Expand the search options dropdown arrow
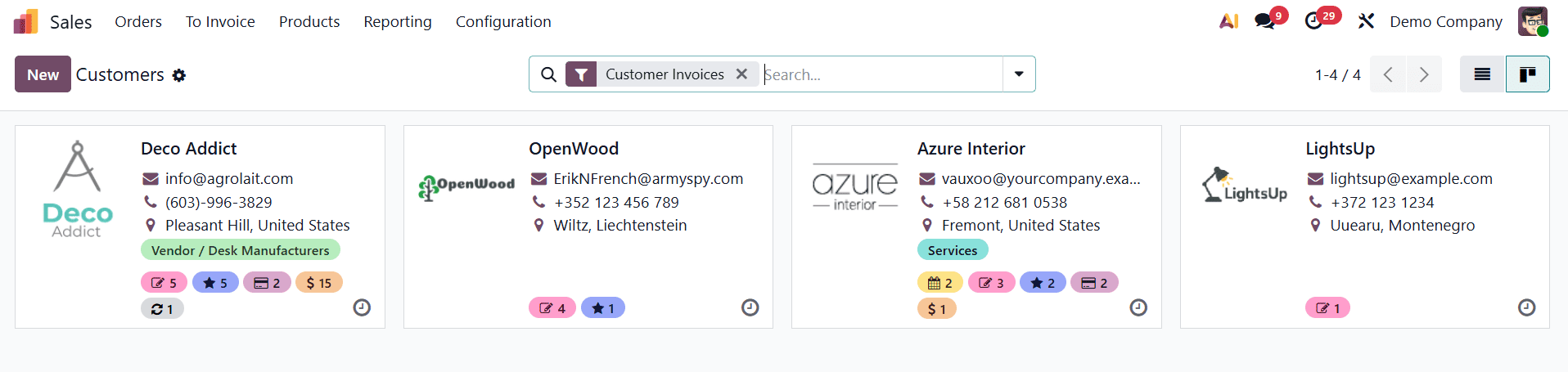The height and width of the screenshot is (372, 1568). tap(1019, 74)
